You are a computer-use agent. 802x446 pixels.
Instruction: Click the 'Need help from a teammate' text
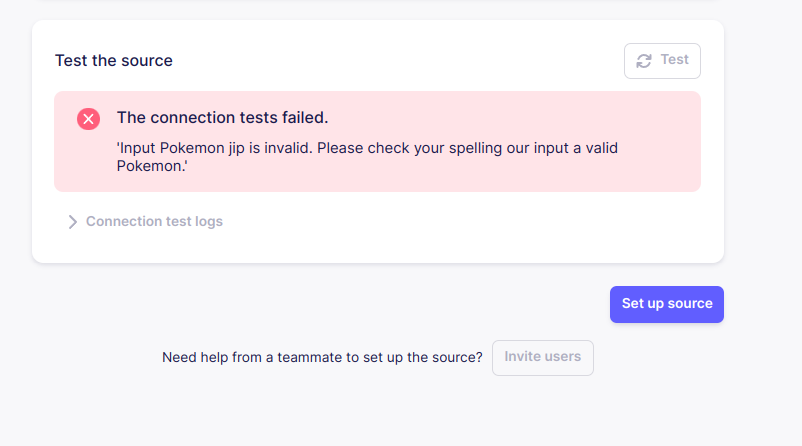tap(322, 357)
